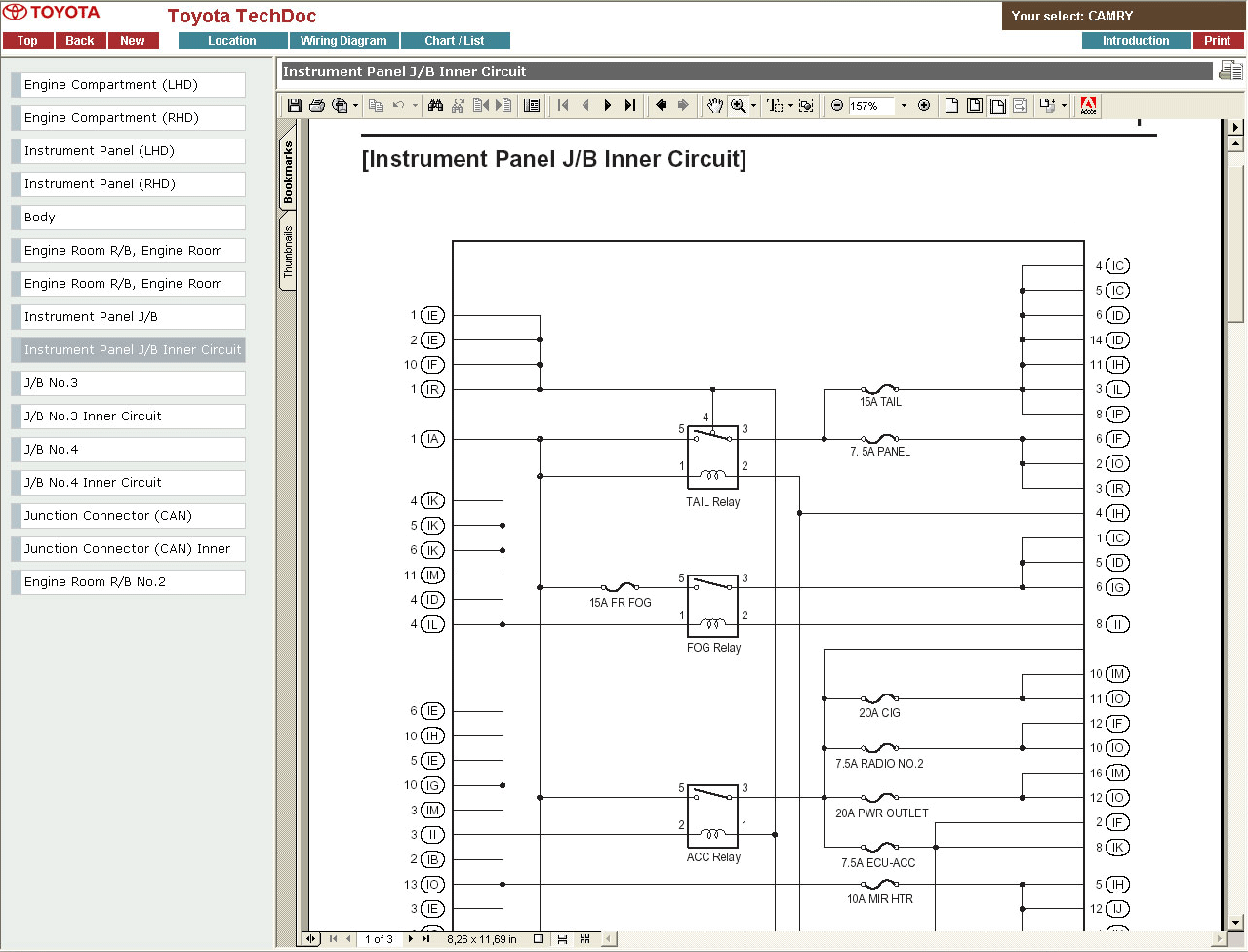Jump to last page using the top toolbar
1248x952 pixels.
[630, 105]
